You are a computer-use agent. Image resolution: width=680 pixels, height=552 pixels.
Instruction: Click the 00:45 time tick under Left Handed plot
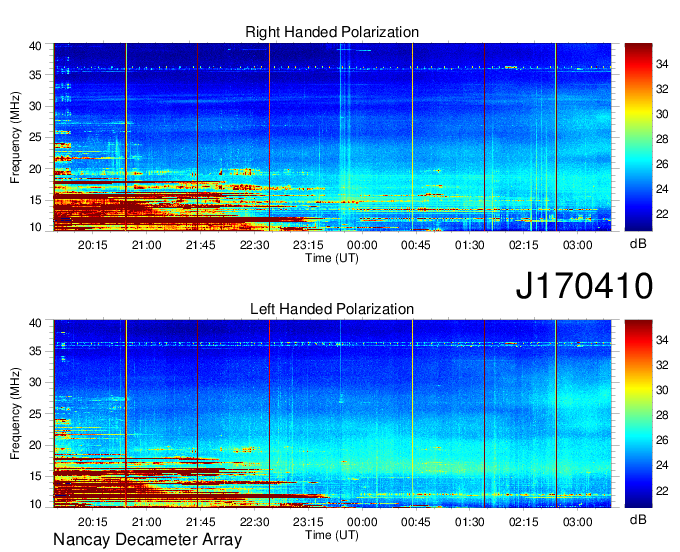(416, 522)
